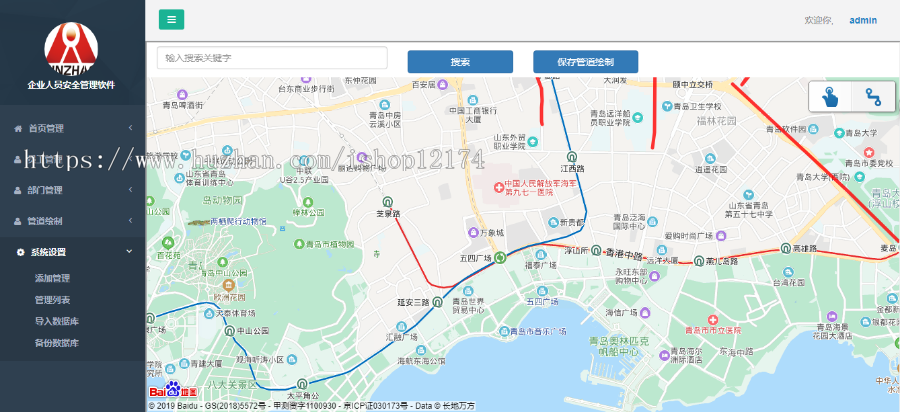Click the 青岛软件园 building marker icon
This screenshot has height=412, width=900.
click(815, 129)
